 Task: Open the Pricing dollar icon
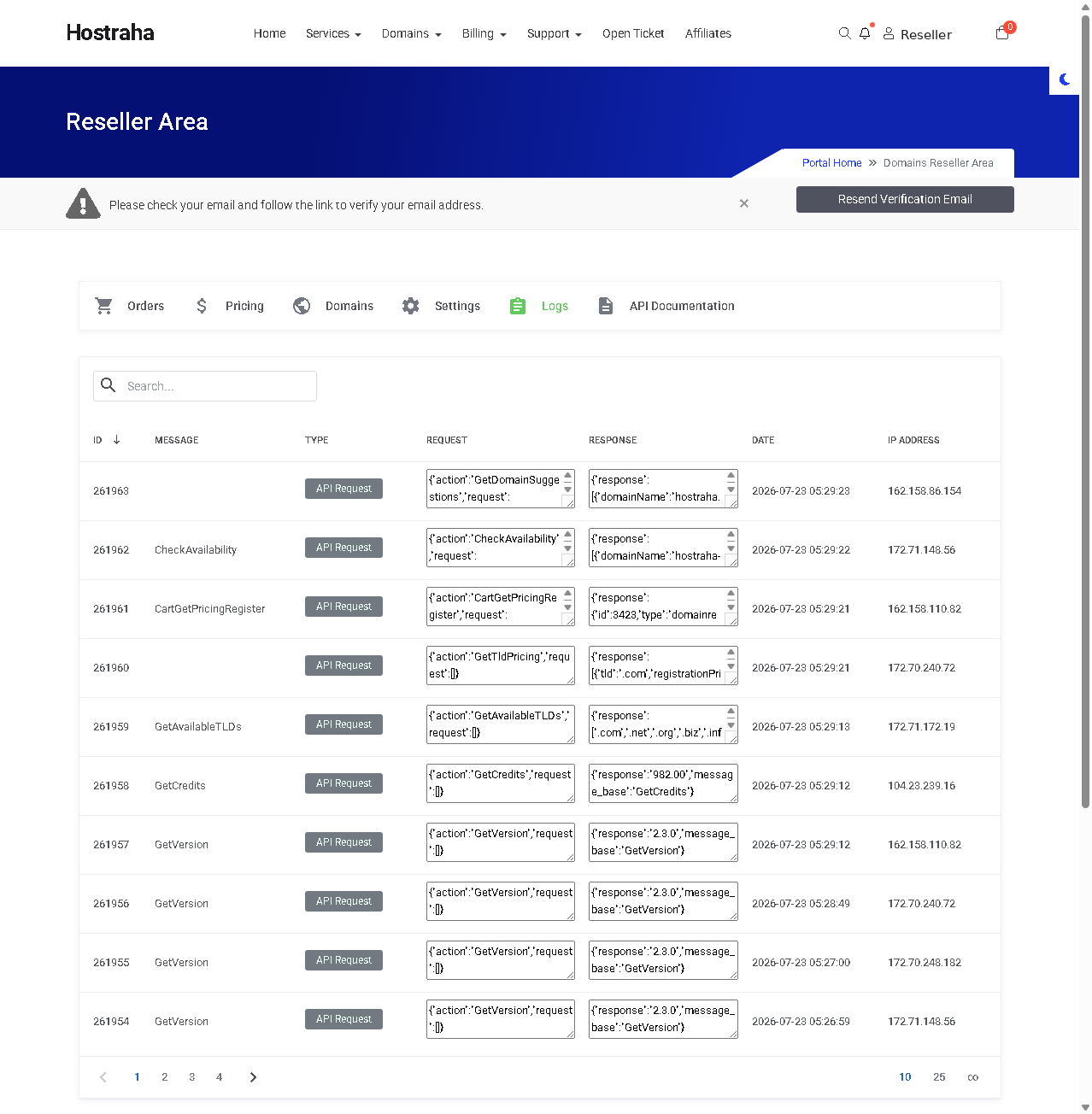point(202,306)
